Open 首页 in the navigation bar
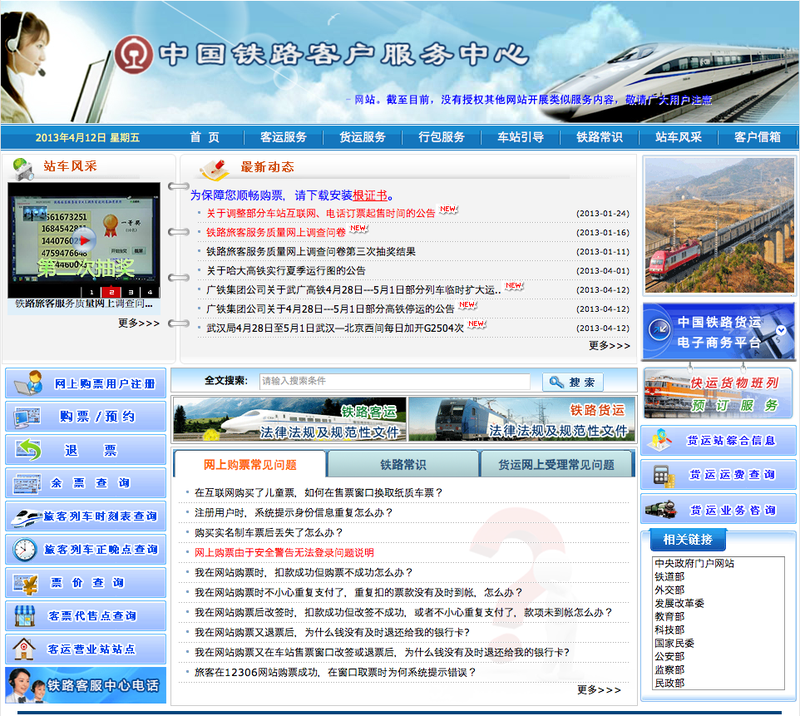800x716 pixels. pyautogui.click(x=205, y=137)
